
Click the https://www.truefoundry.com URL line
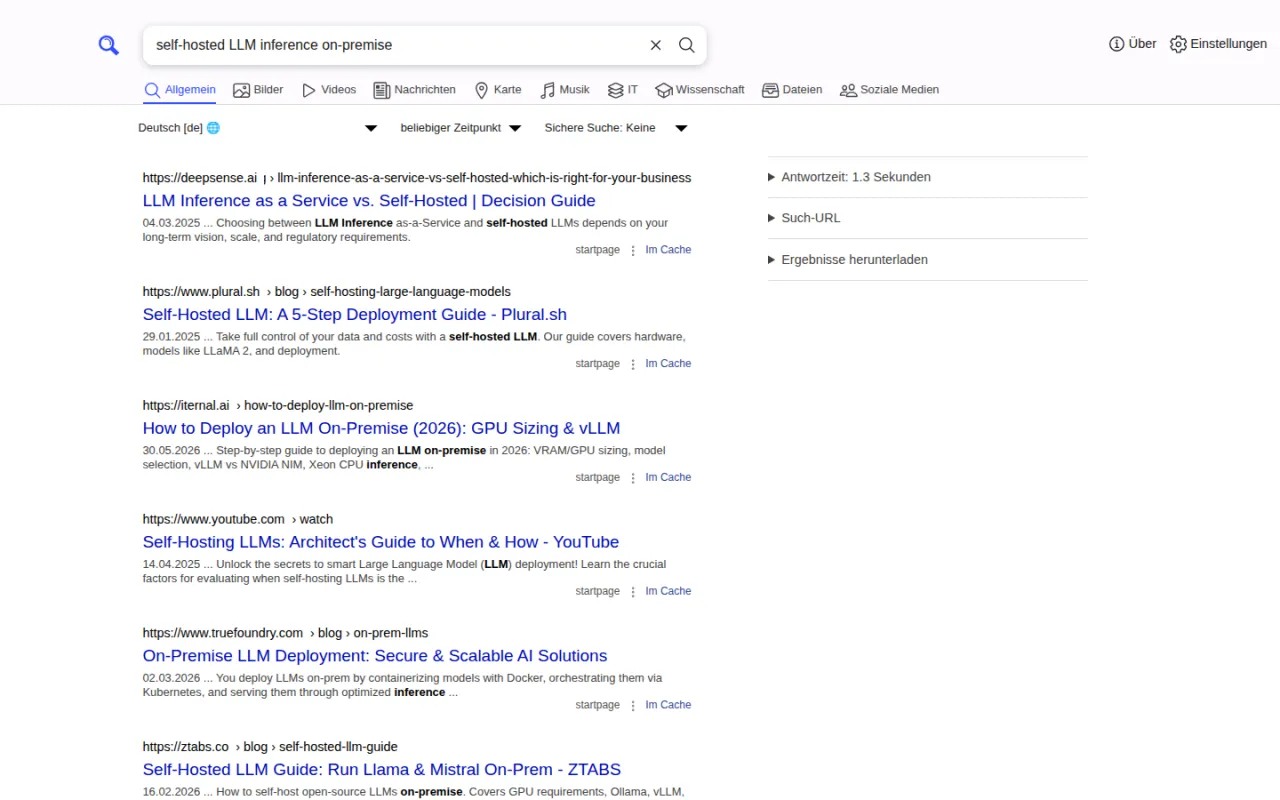(285, 633)
